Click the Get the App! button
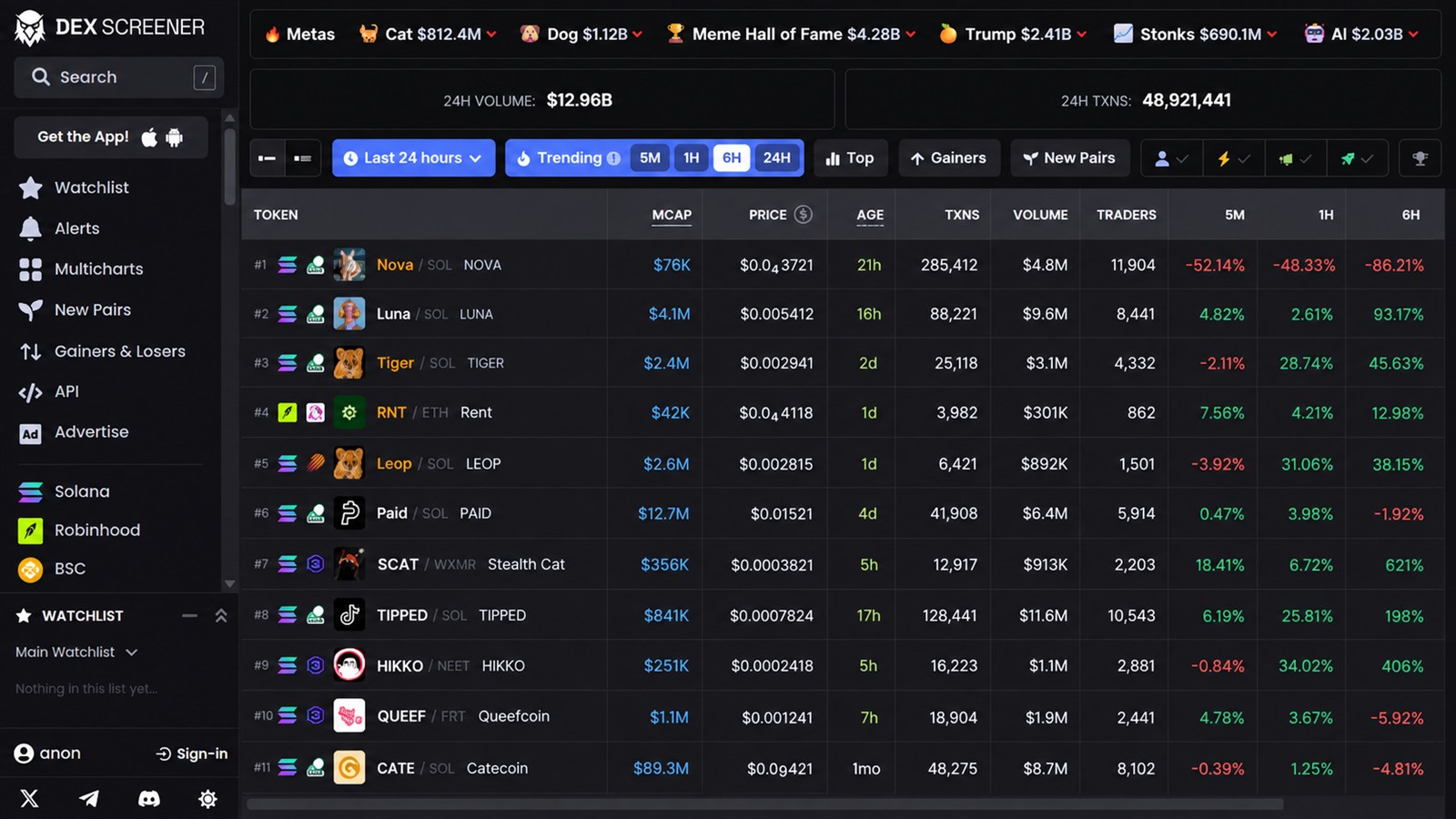The height and width of the screenshot is (819, 1456). (x=111, y=137)
